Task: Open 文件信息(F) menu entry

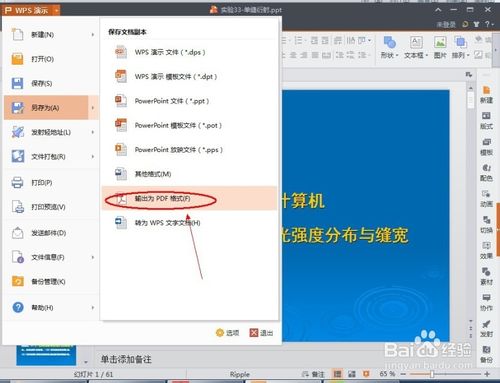Action: pyautogui.click(x=50, y=257)
